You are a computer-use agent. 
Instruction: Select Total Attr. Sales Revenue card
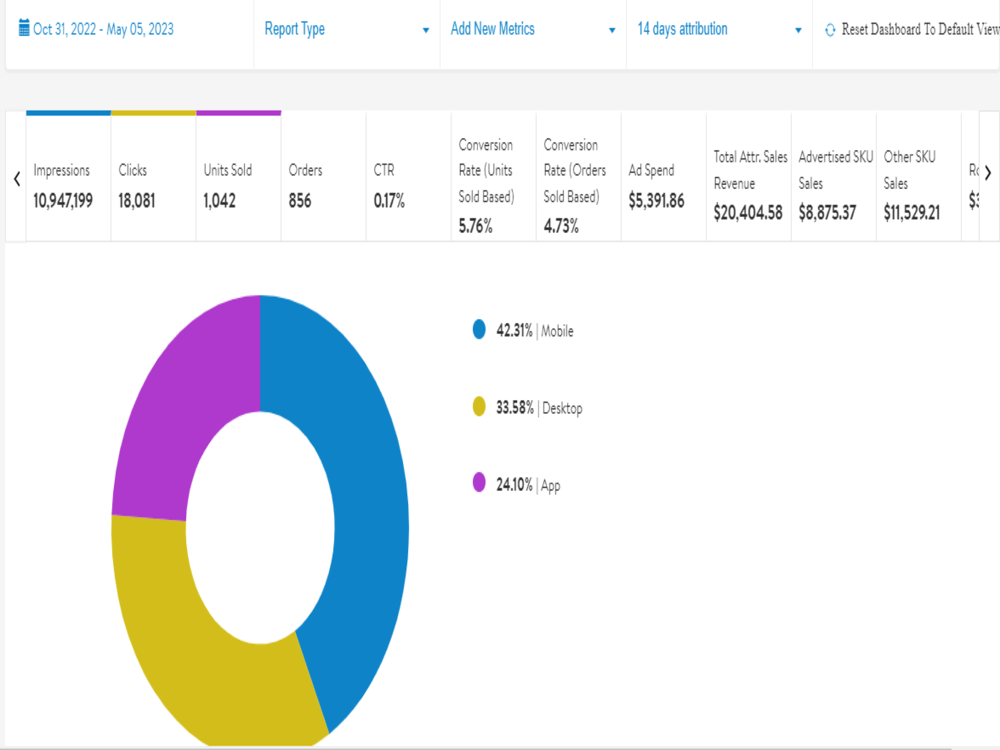click(749, 176)
